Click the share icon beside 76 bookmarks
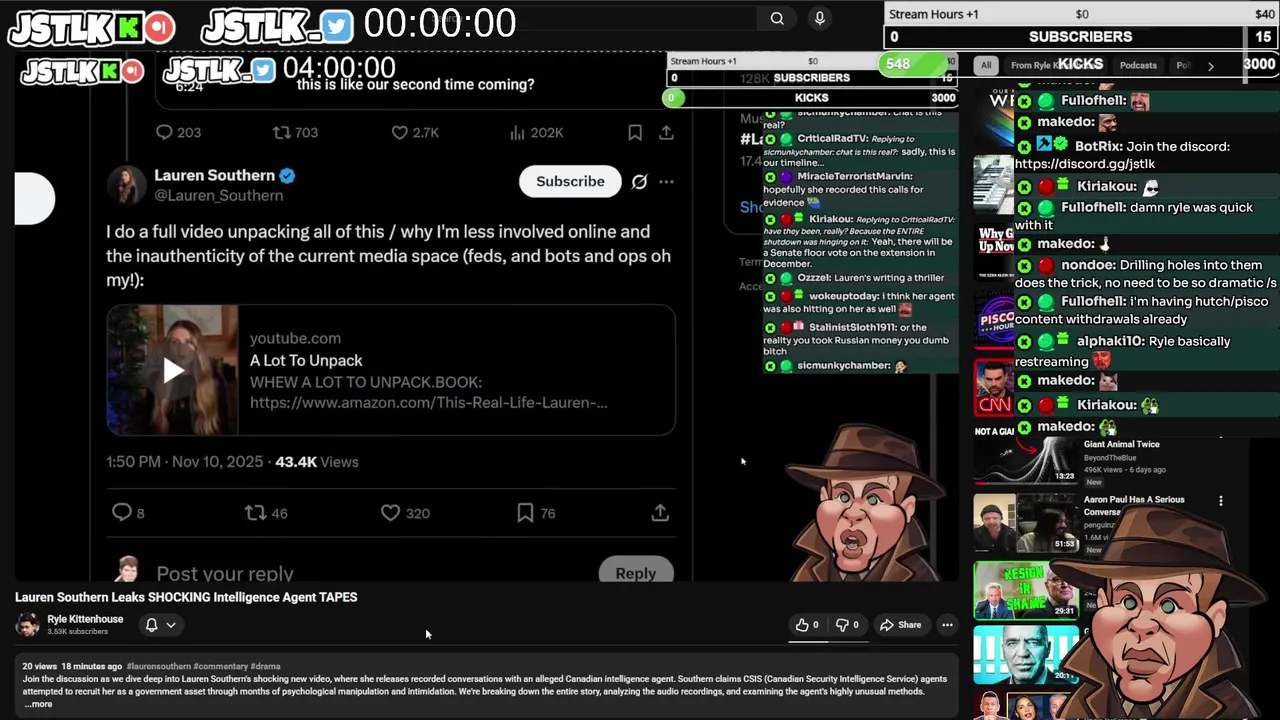Viewport: 1280px width, 720px height. [660, 512]
